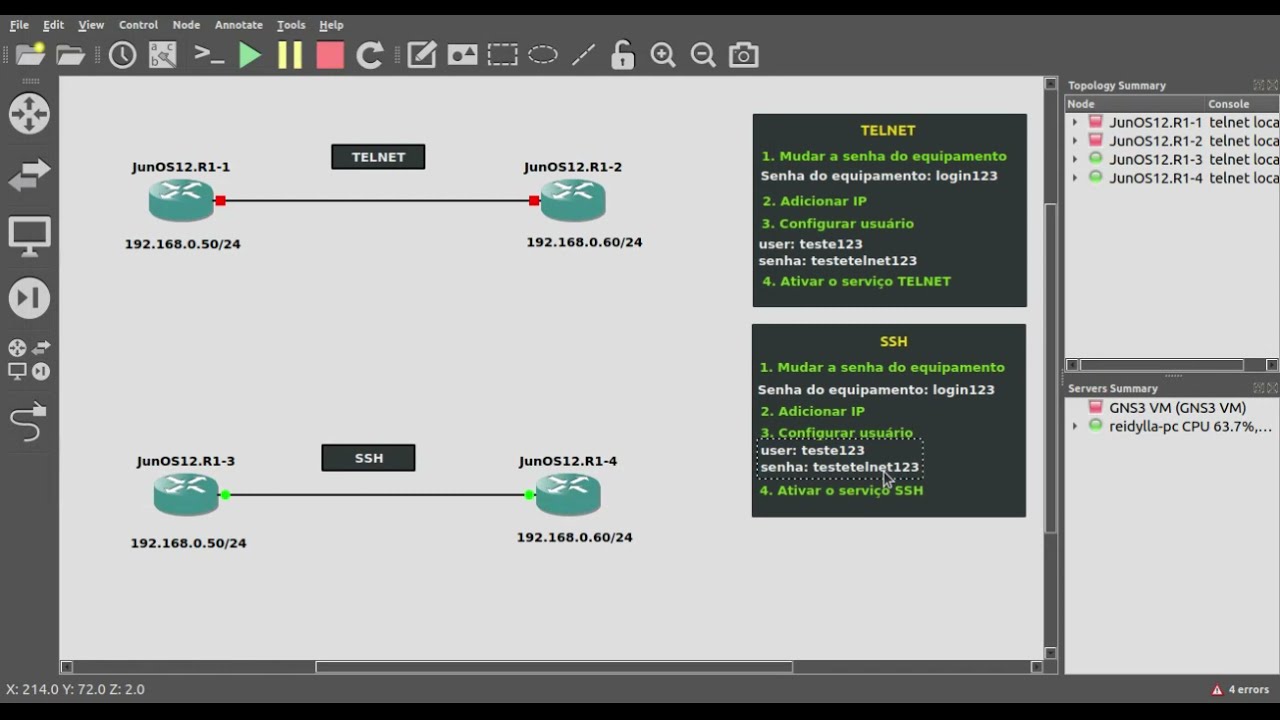1280x720 pixels.
Task: Select GNS3 VM in Servers Summary
Action: 1177,408
